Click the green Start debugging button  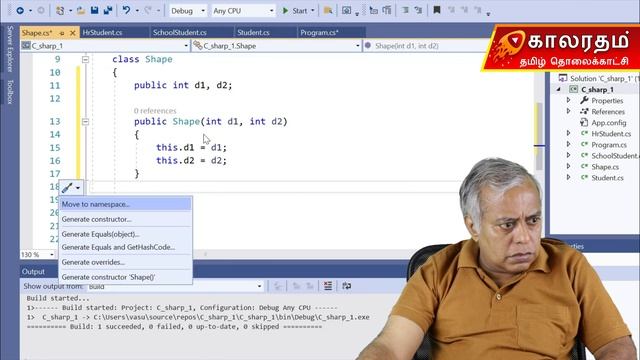click(295, 11)
